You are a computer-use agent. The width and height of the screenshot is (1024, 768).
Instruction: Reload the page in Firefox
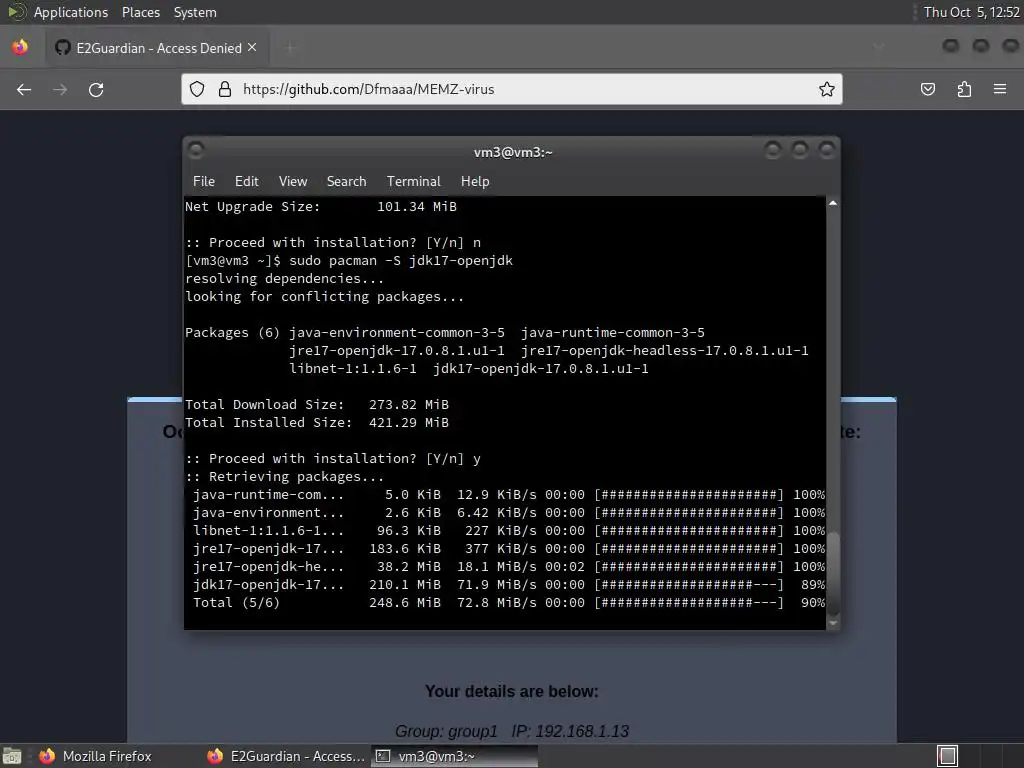click(96, 89)
